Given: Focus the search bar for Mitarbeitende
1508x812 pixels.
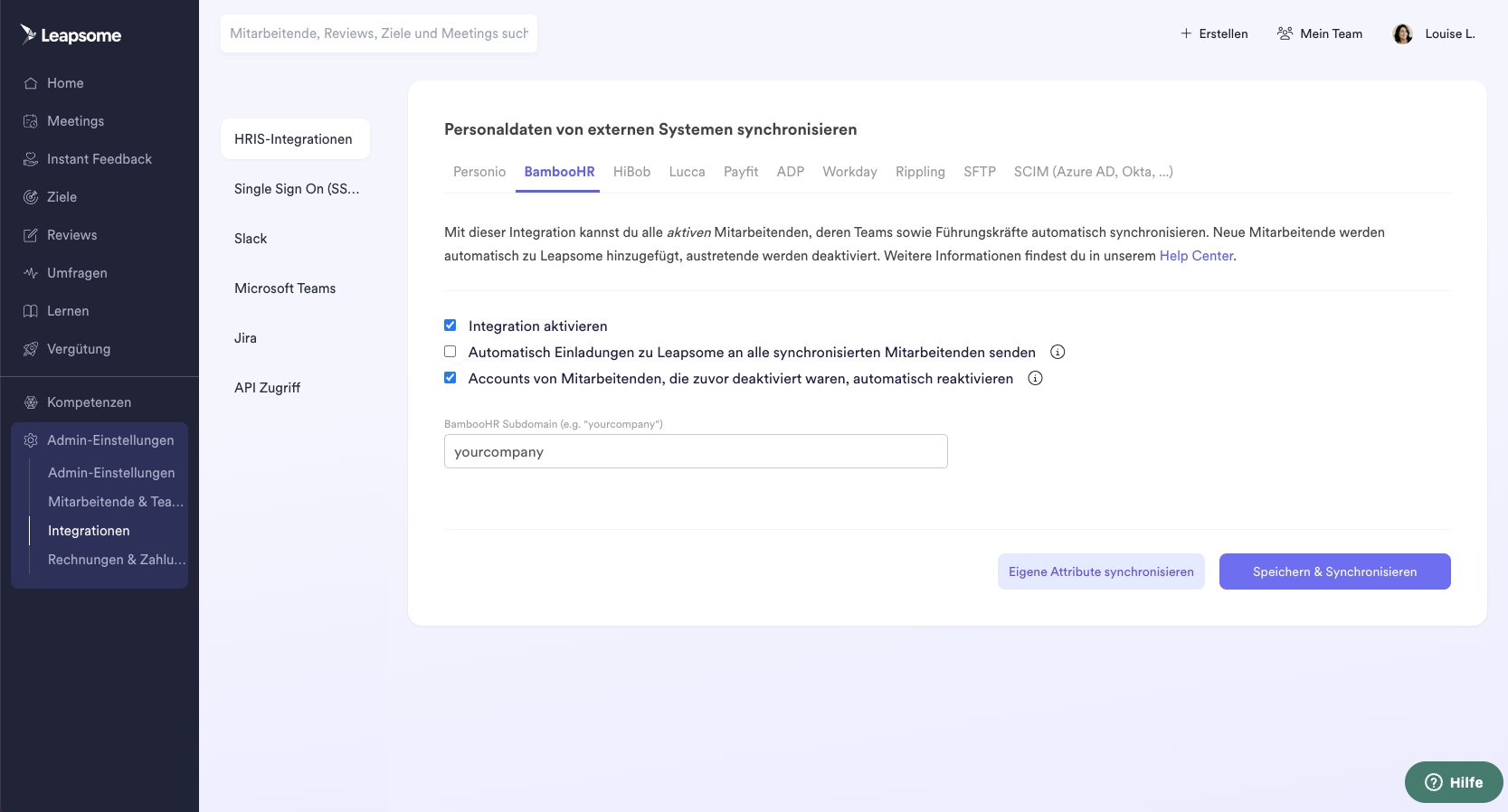Looking at the screenshot, I should (379, 33).
